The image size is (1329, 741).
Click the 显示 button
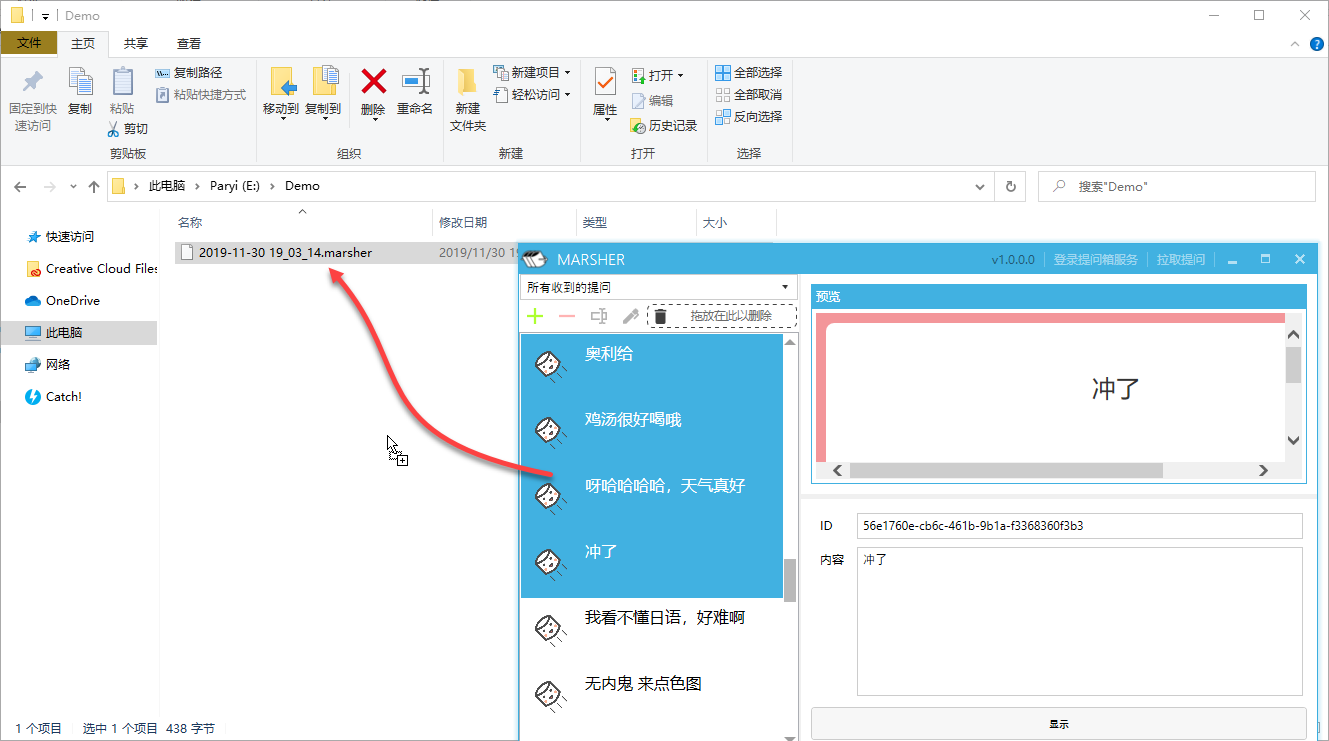tap(1058, 724)
